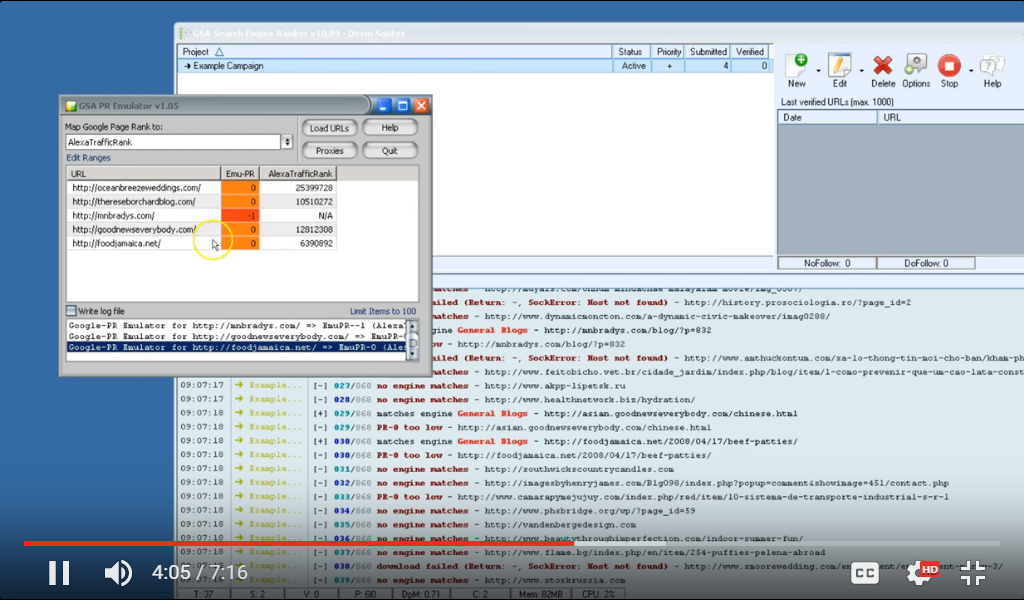
Task: Open the Edit Ranges link
Action: coord(88,158)
